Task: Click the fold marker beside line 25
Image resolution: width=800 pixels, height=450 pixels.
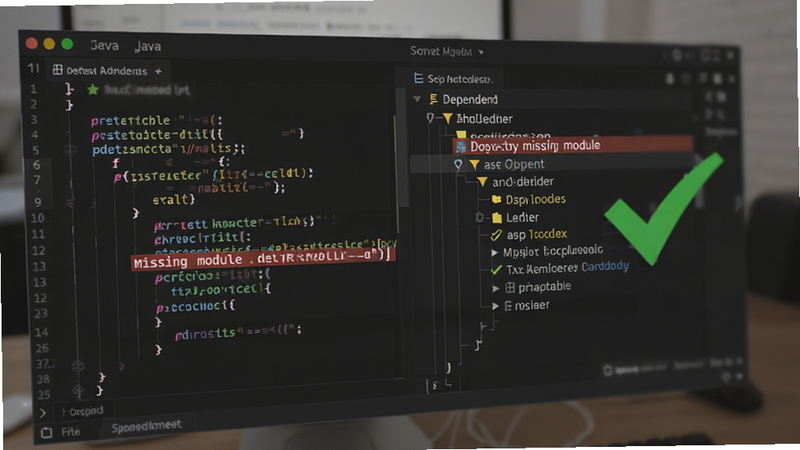Action: (x=78, y=390)
